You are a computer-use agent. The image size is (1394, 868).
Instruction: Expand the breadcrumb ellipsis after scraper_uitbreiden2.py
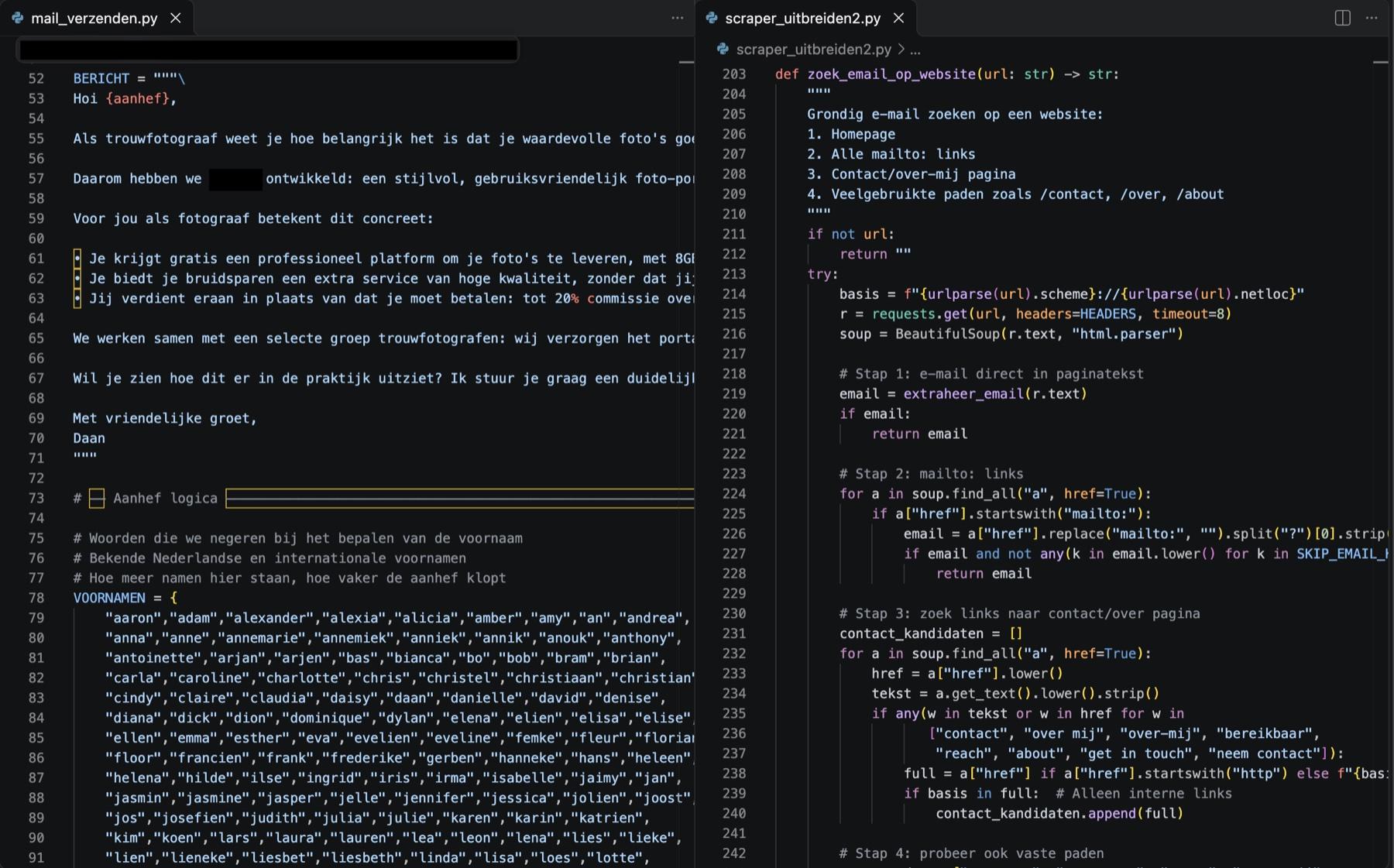[915, 50]
